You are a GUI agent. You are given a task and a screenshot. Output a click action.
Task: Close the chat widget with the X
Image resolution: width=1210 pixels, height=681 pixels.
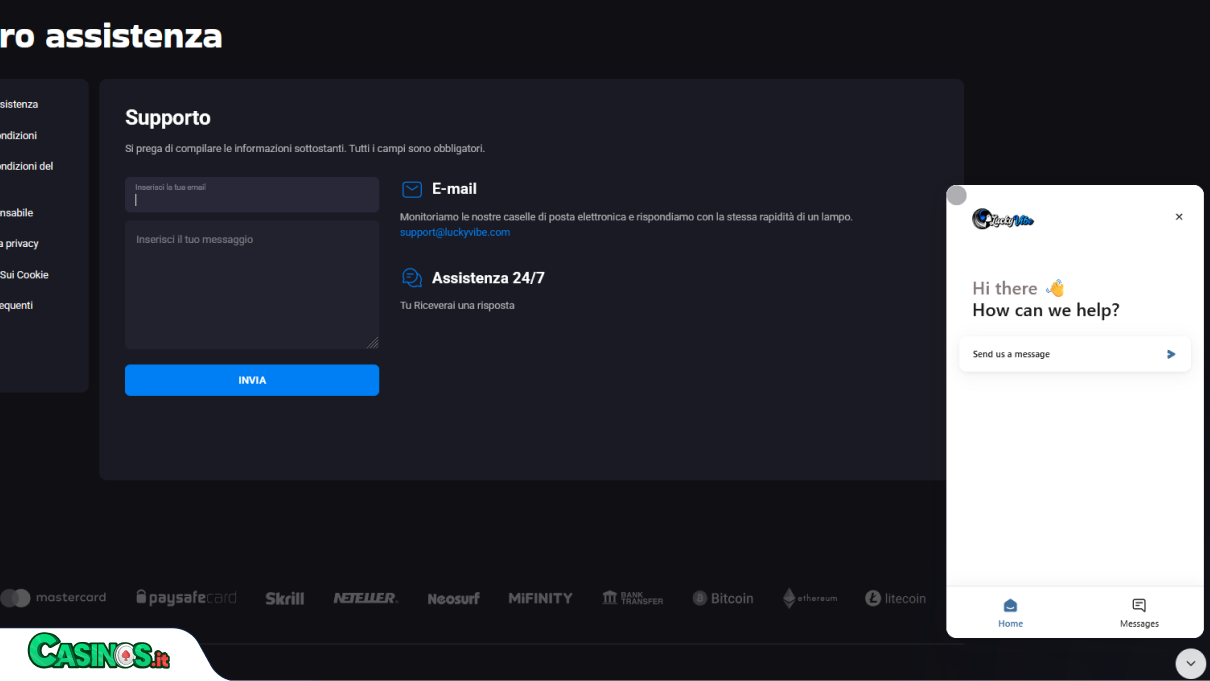[1179, 217]
